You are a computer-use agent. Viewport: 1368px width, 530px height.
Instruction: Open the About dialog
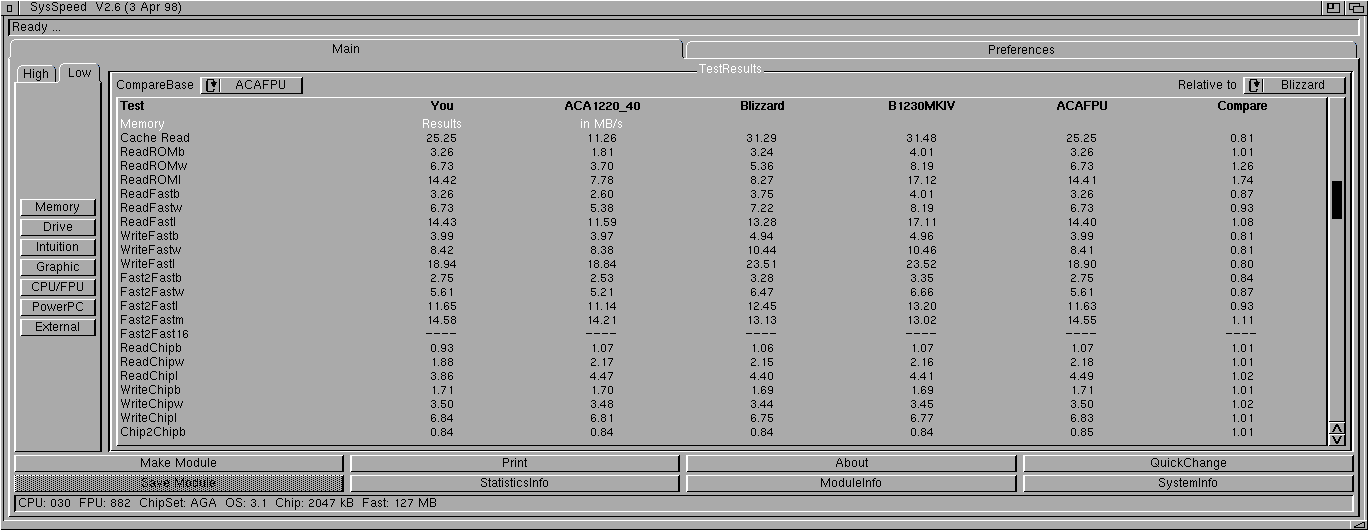(851, 463)
